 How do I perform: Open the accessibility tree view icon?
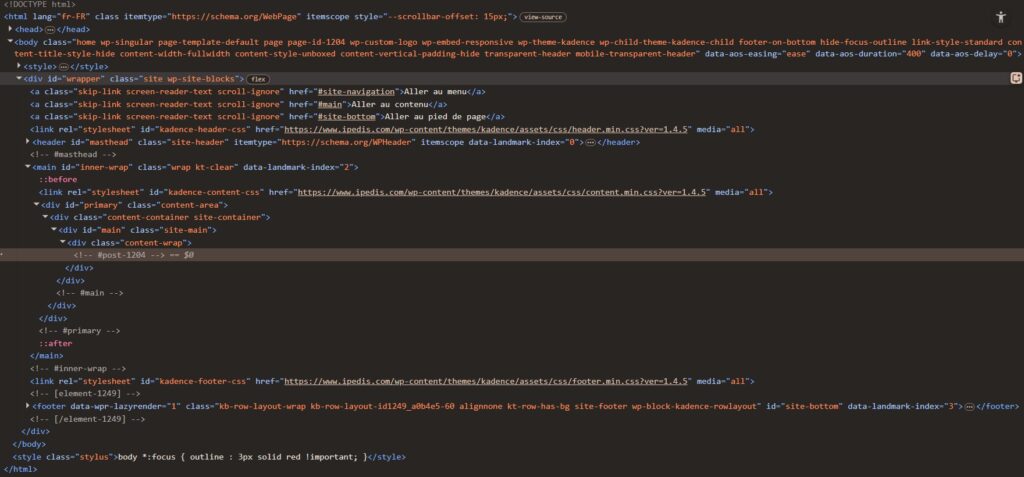pos(1001,17)
